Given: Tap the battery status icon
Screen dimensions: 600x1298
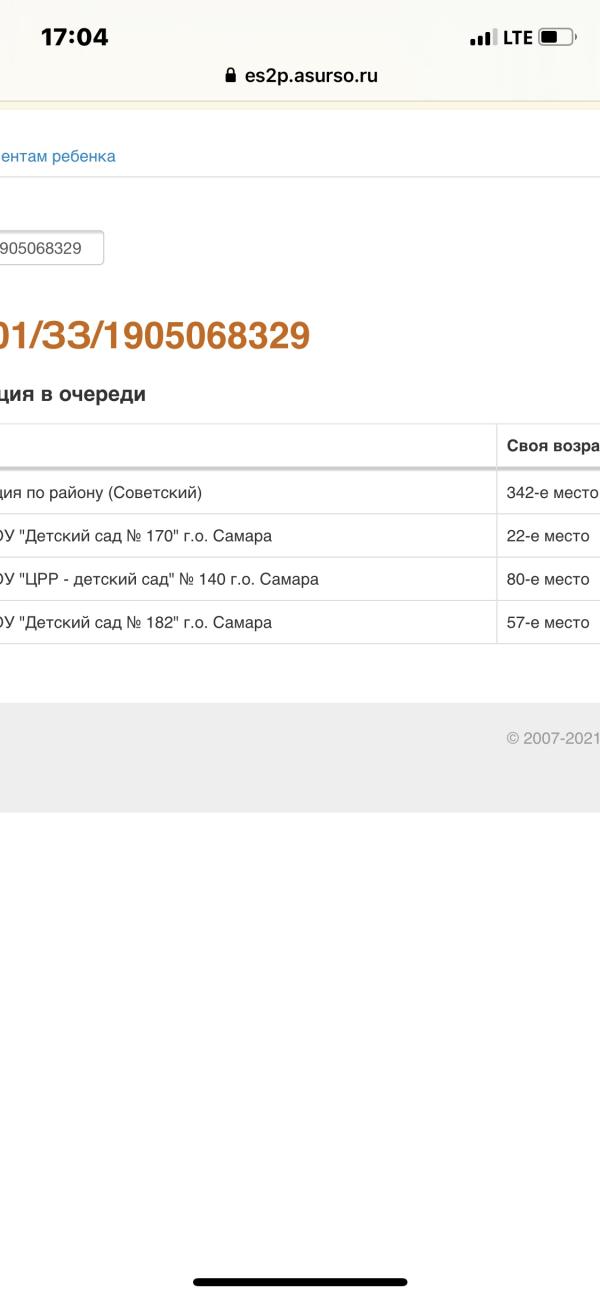Looking at the screenshot, I should (556, 38).
